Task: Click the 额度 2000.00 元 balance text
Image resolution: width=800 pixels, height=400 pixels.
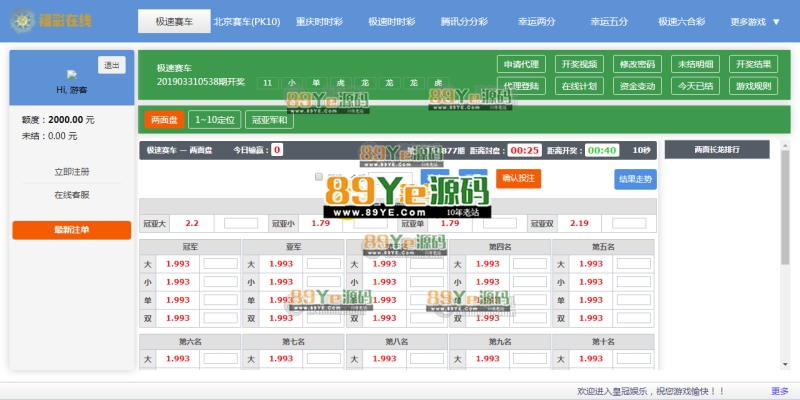Action: pyautogui.click(x=58, y=120)
